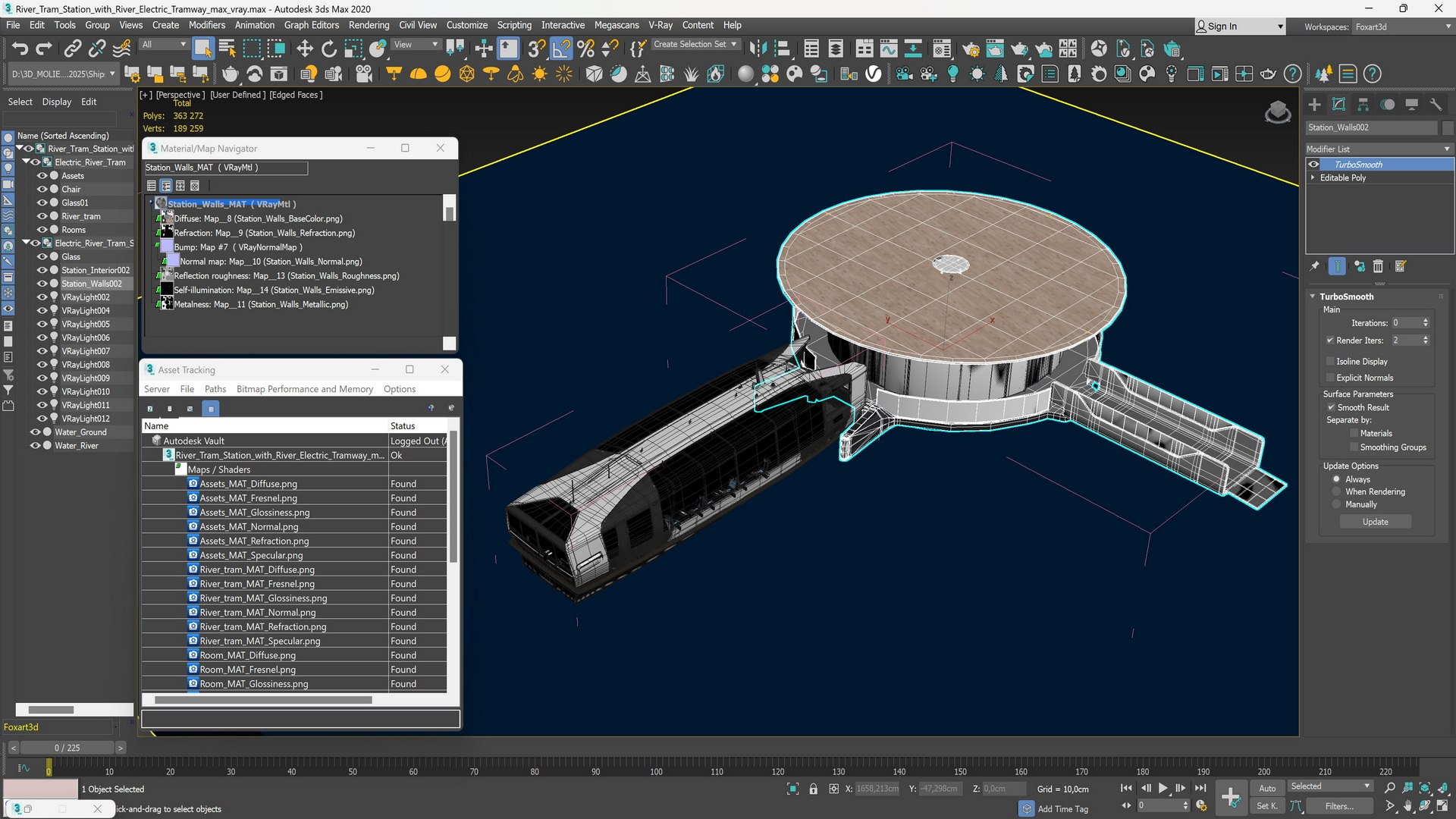Open the Selected key filter dropdown

tap(1331, 786)
